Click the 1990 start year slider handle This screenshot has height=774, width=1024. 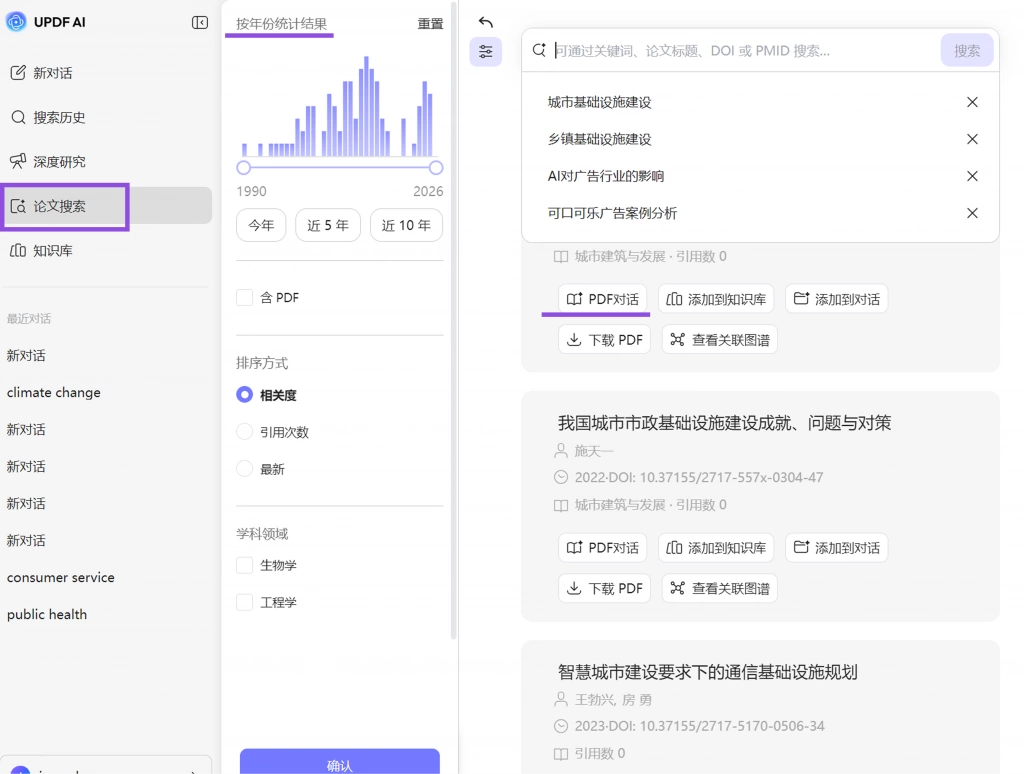pyautogui.click(x=244, y=168)
